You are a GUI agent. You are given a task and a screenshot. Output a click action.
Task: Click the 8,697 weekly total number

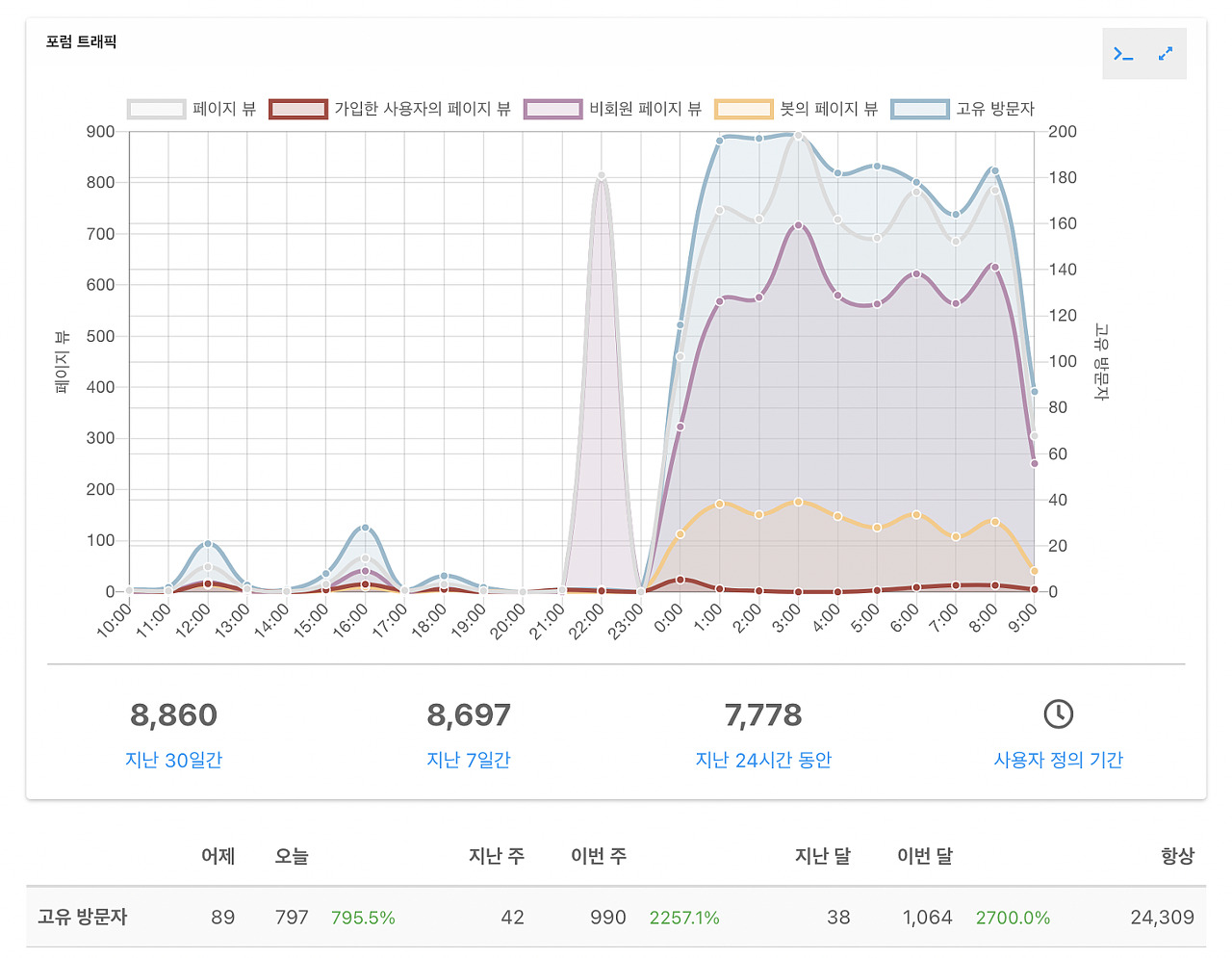469,715
